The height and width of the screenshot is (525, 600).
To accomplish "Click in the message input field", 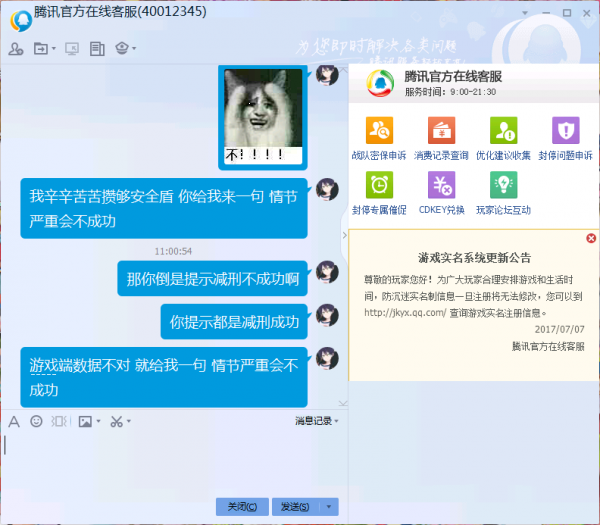I will pyautogui.click(x=174, y=463).
